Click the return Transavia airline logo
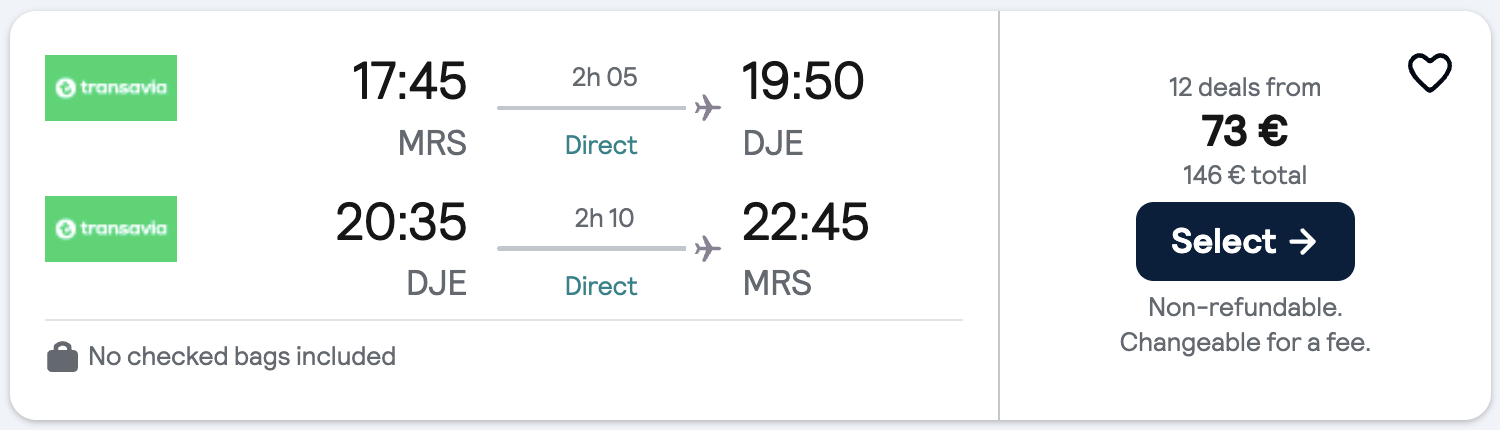This screenshot has width=1500, height=430. tap(111, 229)
